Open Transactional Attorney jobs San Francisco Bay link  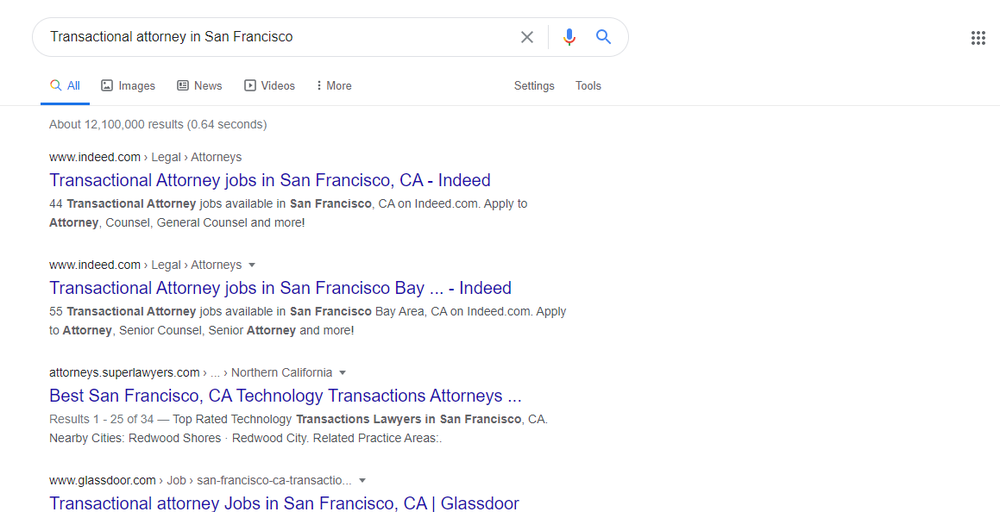[x=280, y=288]
